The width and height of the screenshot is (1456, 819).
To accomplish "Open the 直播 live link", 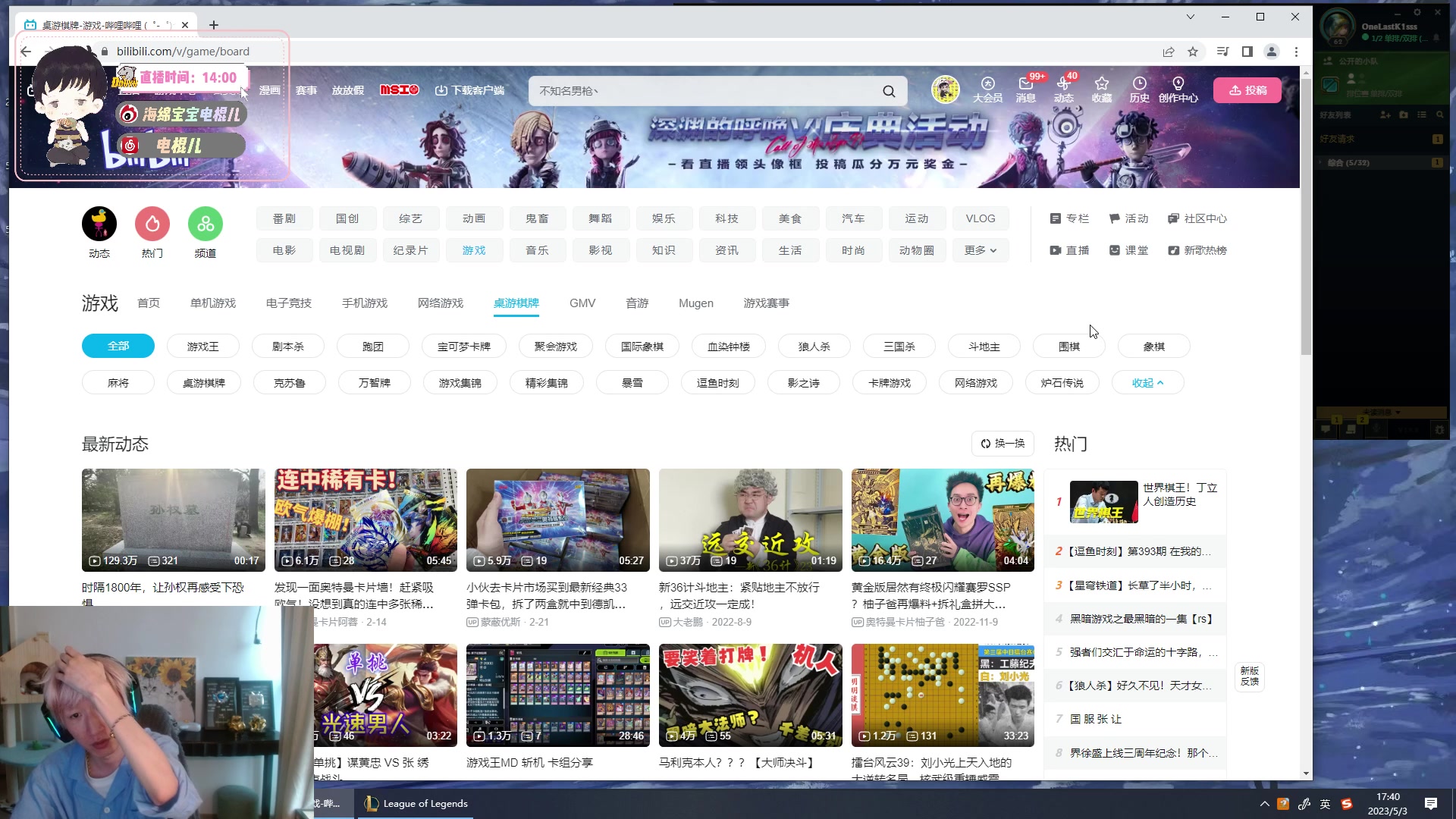I will point(1069,250).
